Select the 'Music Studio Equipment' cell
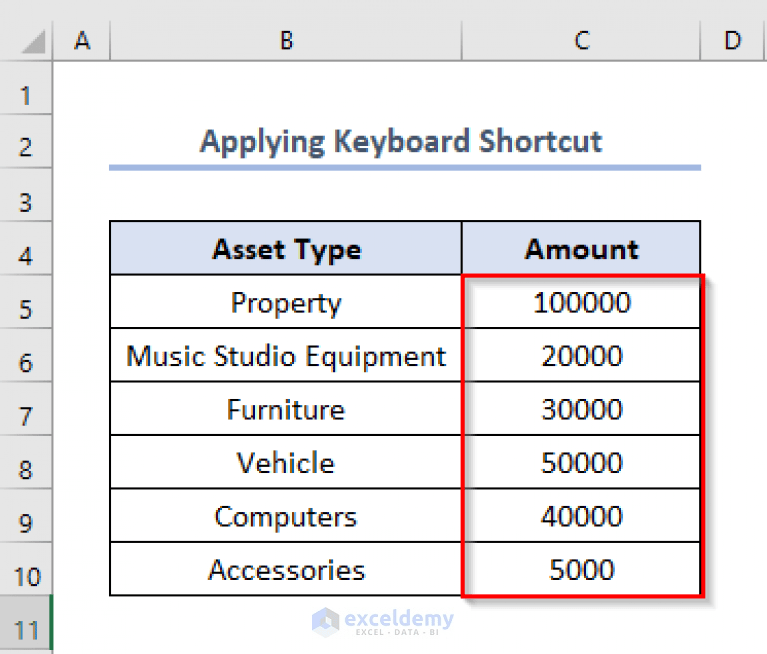 point(286,355)
